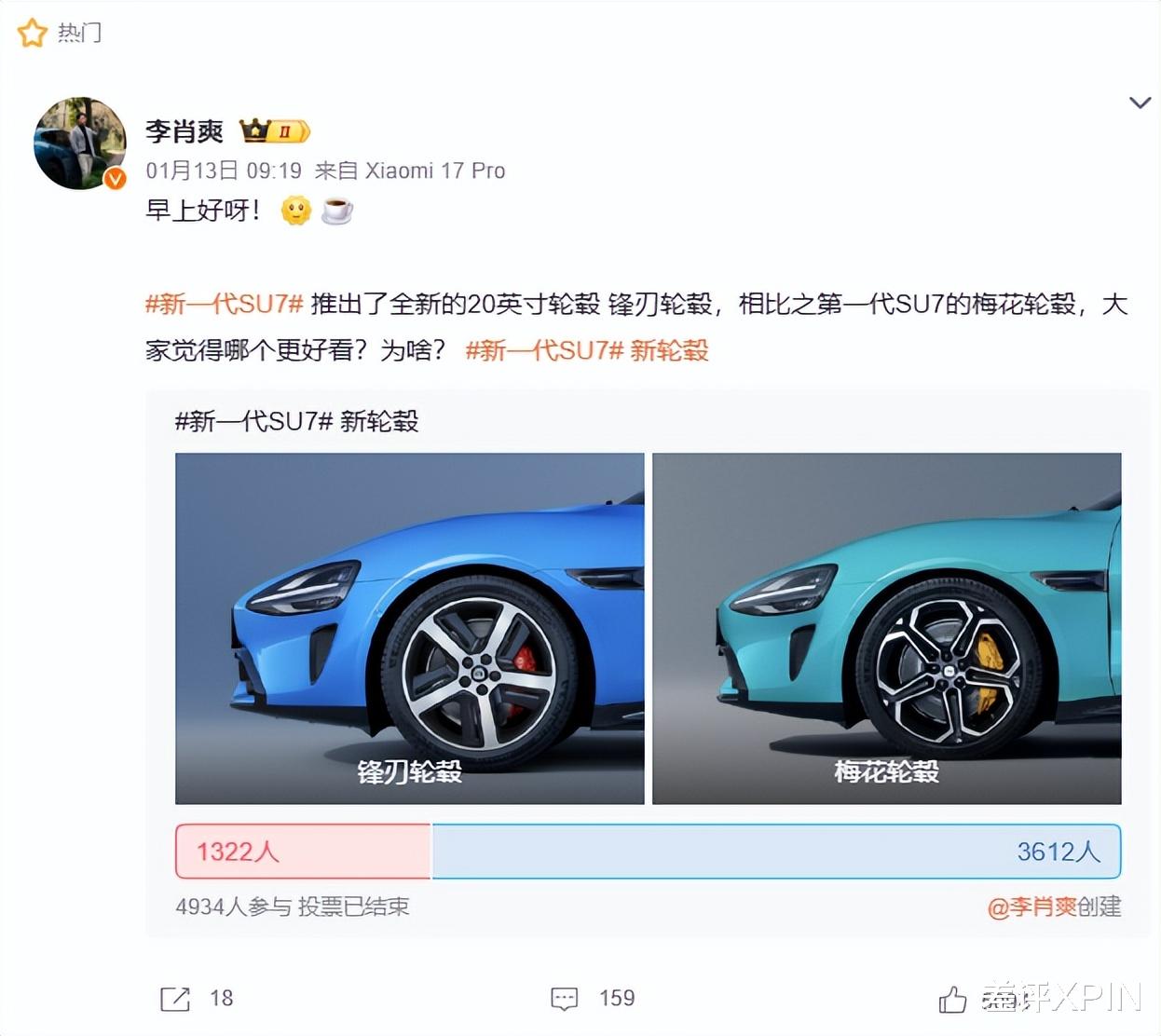Click the repost share icon
The height and width of the screenshot is (1036, 1161).
click(x=175, y=999)
